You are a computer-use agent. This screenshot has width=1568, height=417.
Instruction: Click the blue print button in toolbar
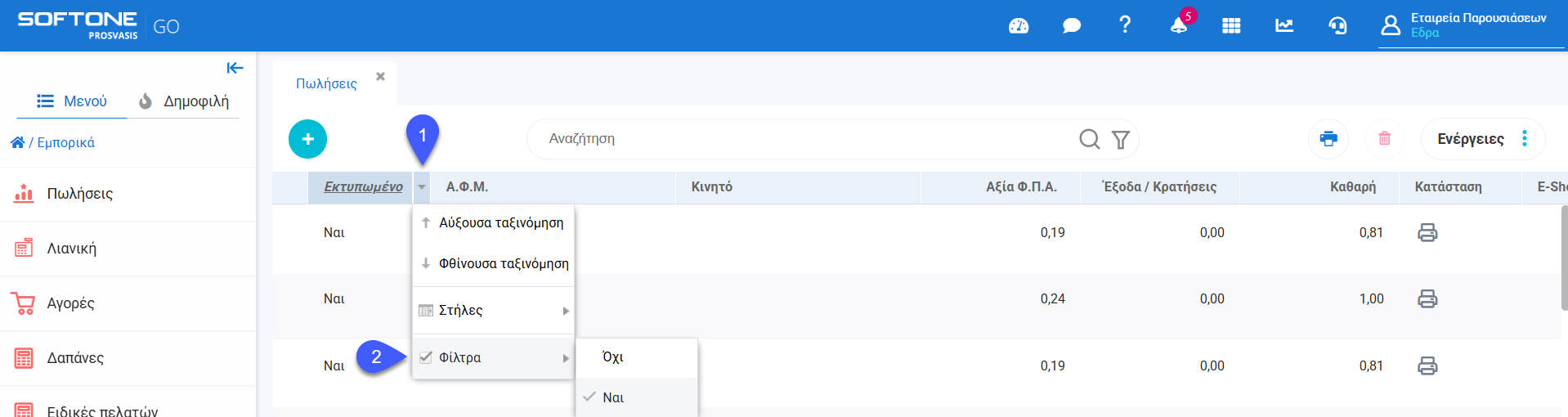(x=1328, y=139)
